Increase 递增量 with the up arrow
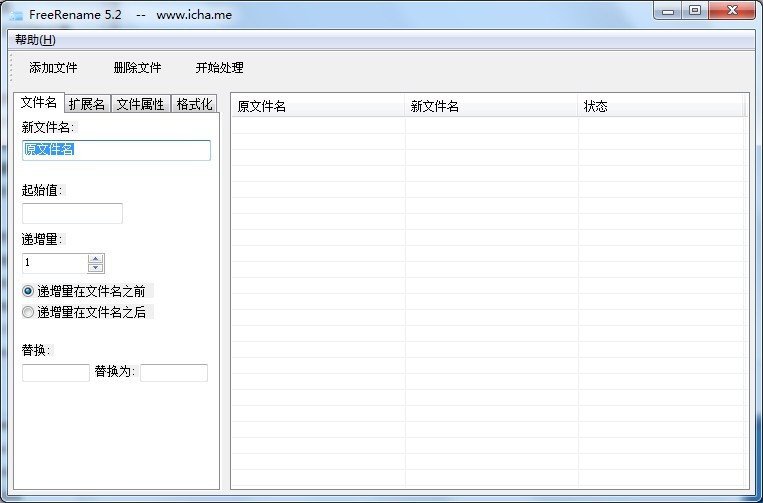This screenshot has width=763, height=503. click(x=96, y=258)
